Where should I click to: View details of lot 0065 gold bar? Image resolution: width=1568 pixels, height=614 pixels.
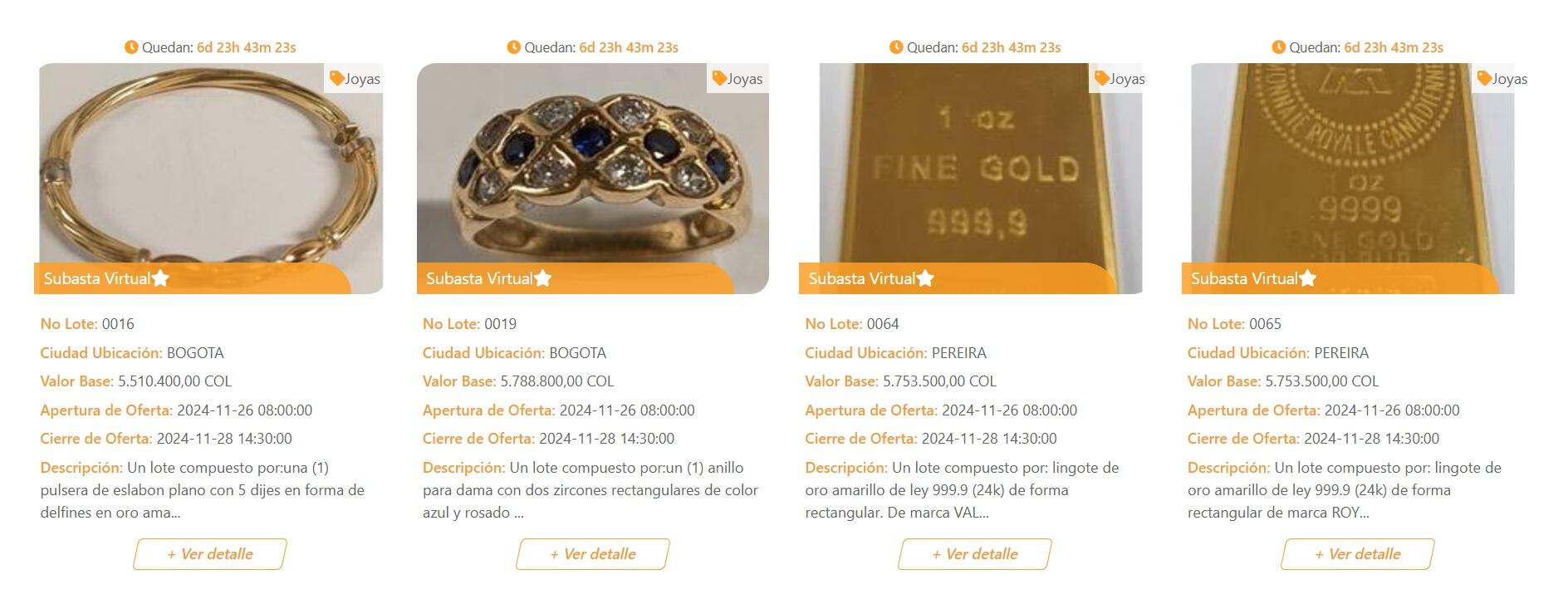1357,554
